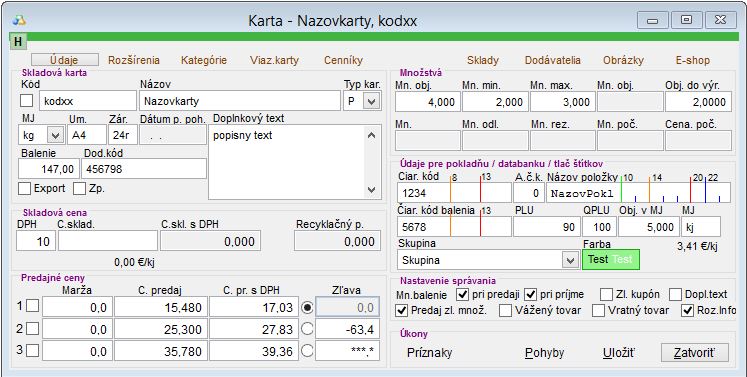The width and height of the screenshot is (747, 377).
Task: Enable the Zl. kupón checkbox
Action: [606, 294]
